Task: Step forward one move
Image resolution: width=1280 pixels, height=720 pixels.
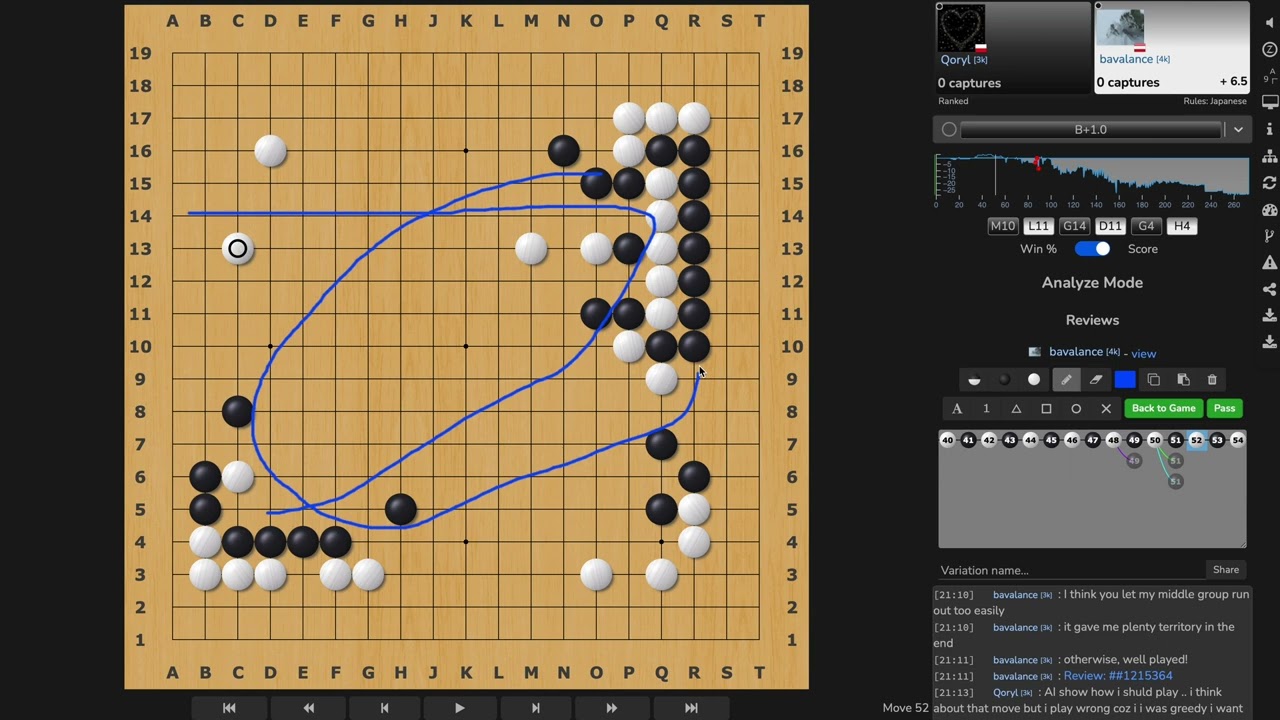Action: coord(535,708)
